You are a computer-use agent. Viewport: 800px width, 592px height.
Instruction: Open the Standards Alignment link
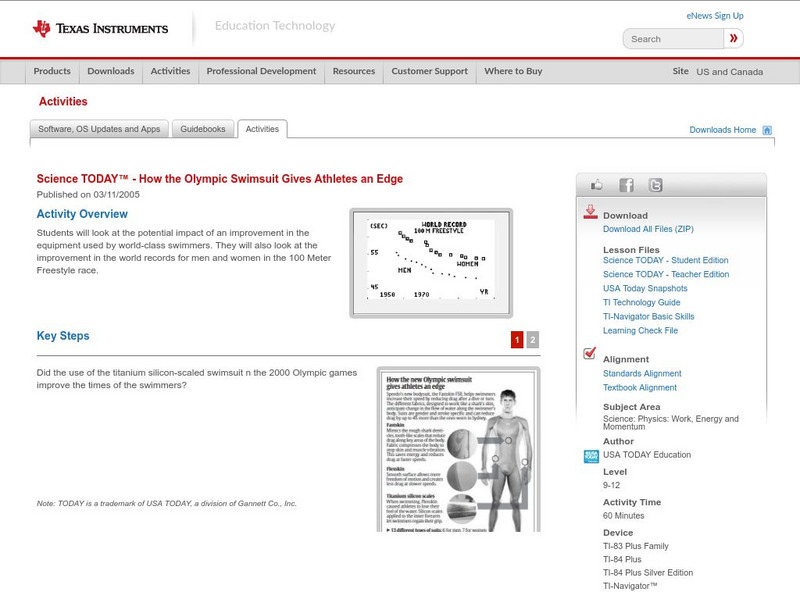[x=642, y=374]
